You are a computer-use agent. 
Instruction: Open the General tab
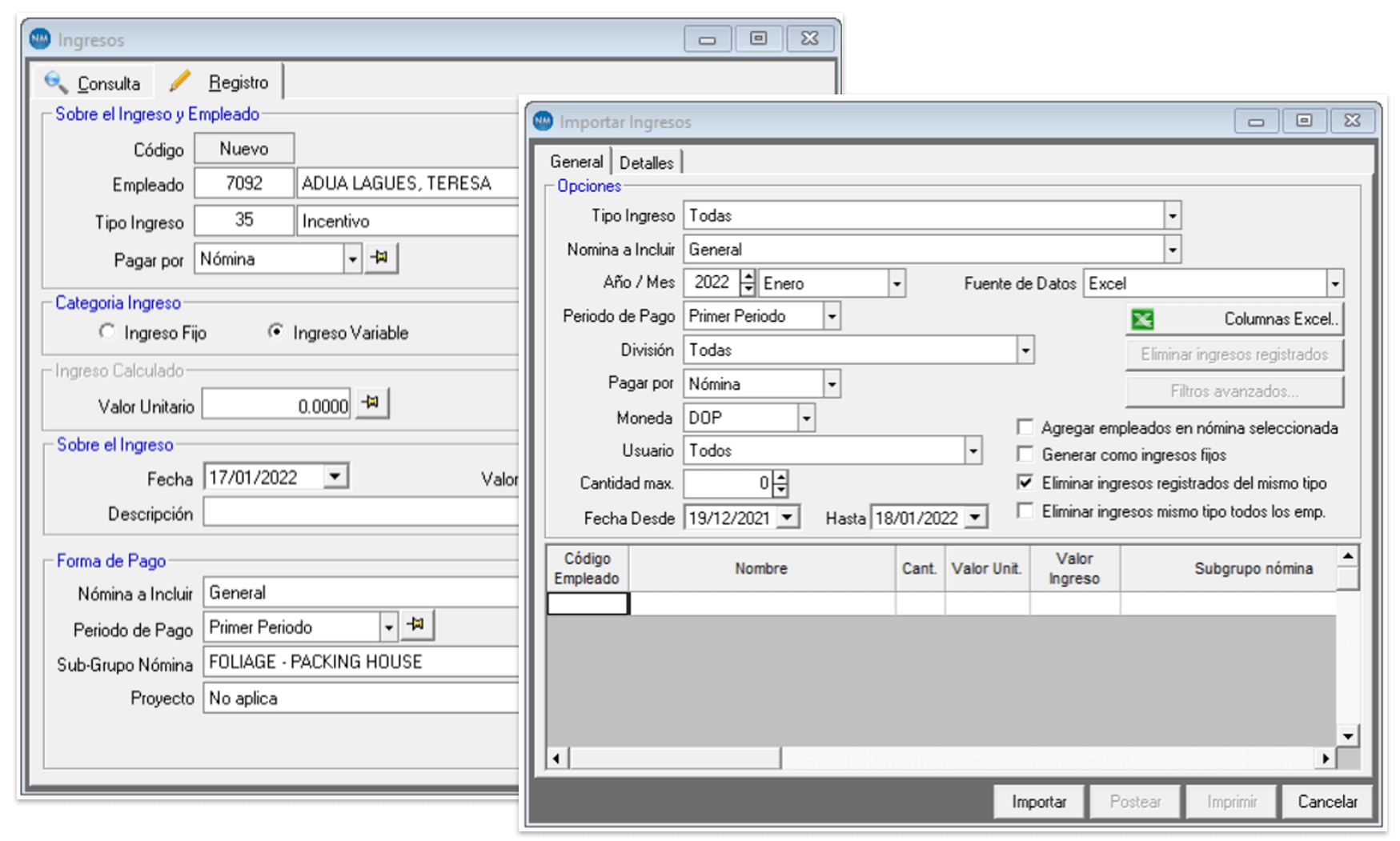click(576, 162)
